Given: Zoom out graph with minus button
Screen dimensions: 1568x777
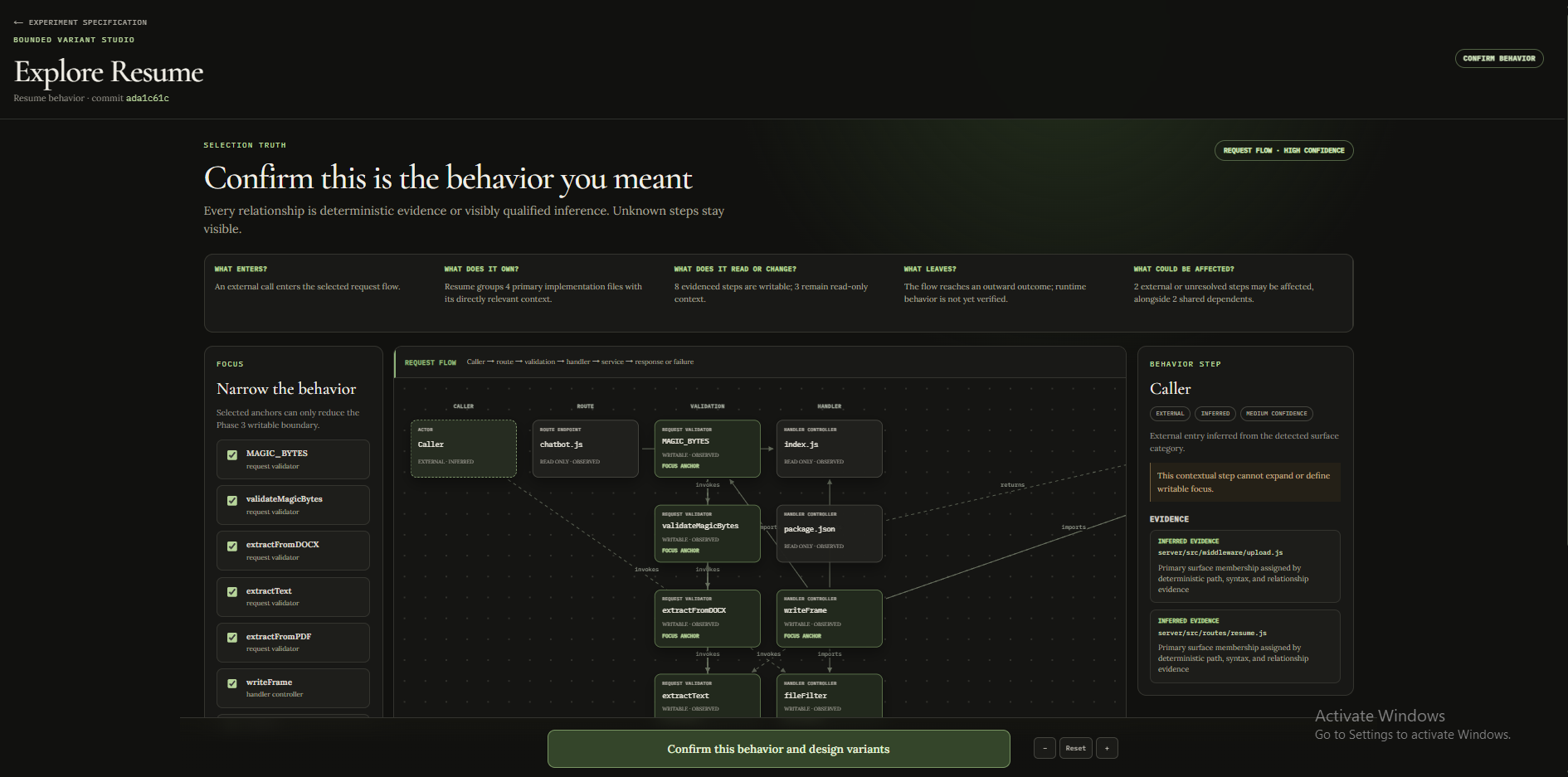Looking at the screenshot, I should pyautogui.click(x=1045, y=748).
